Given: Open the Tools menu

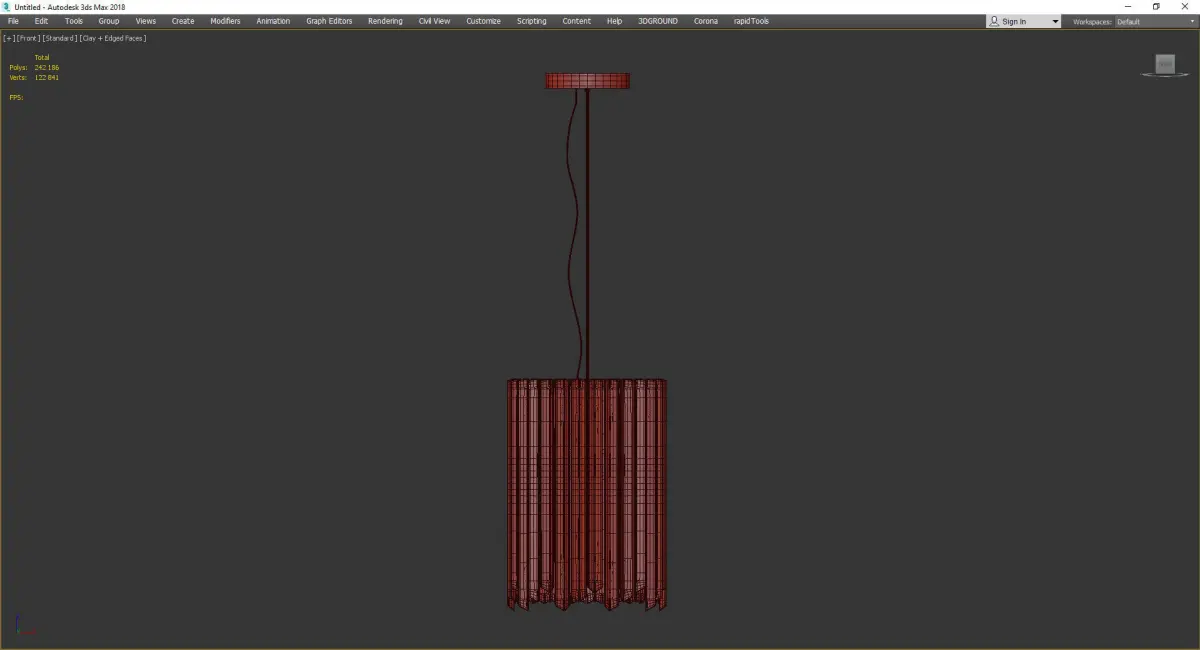Looking at the screenshot, I should 74,21.
